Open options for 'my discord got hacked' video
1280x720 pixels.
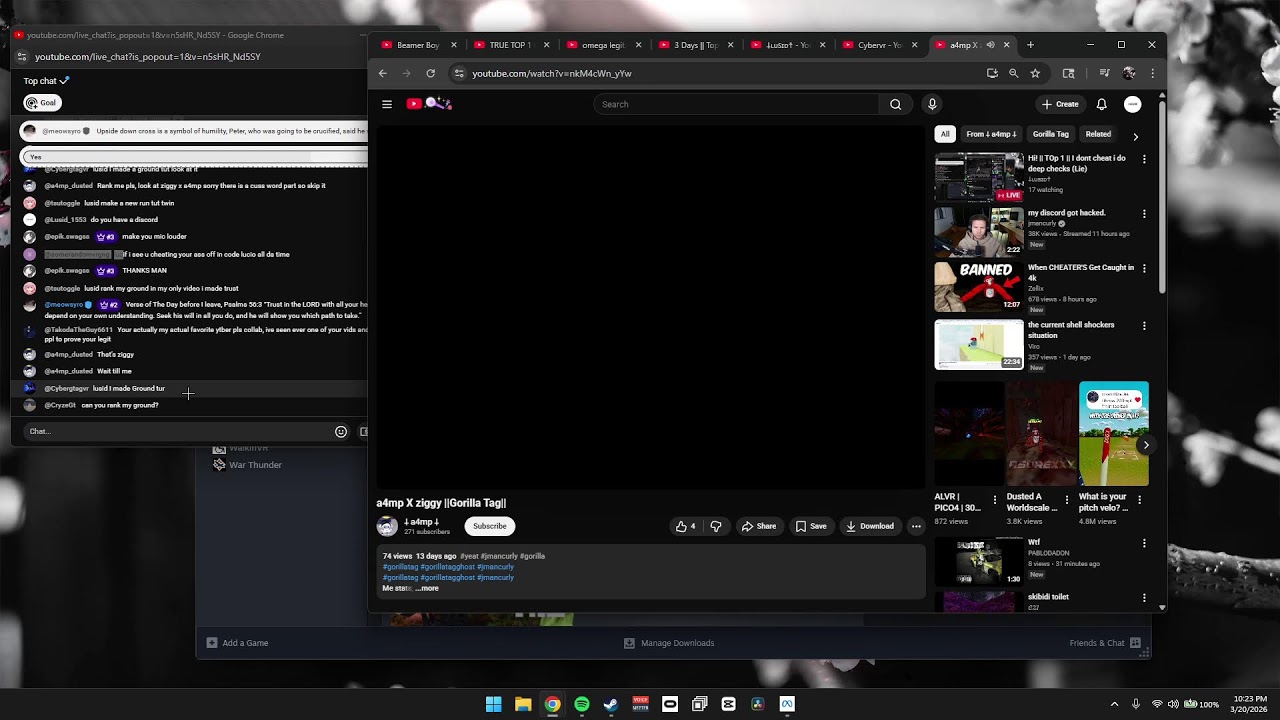[1144, 214]
